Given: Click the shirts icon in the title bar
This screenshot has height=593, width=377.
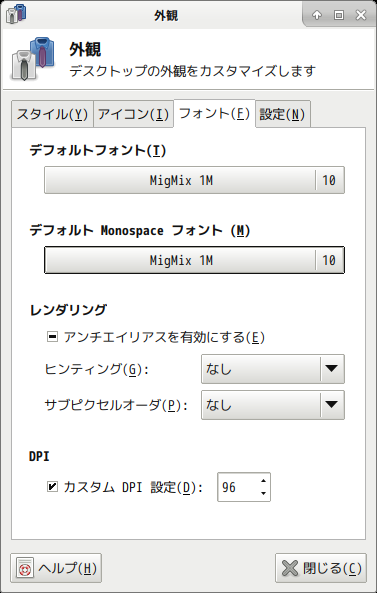Looking at the screenshot, I should (x=16, y=14).
